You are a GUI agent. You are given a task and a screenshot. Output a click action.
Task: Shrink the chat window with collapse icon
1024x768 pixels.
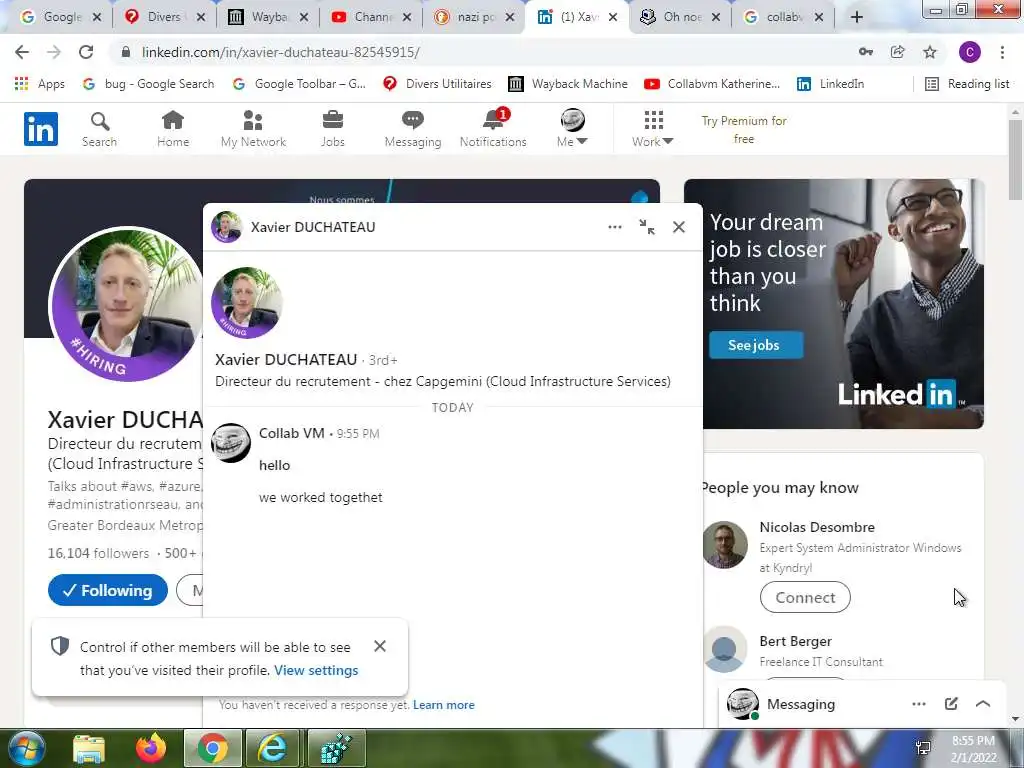pyautogui.click(x=647, y=227)
